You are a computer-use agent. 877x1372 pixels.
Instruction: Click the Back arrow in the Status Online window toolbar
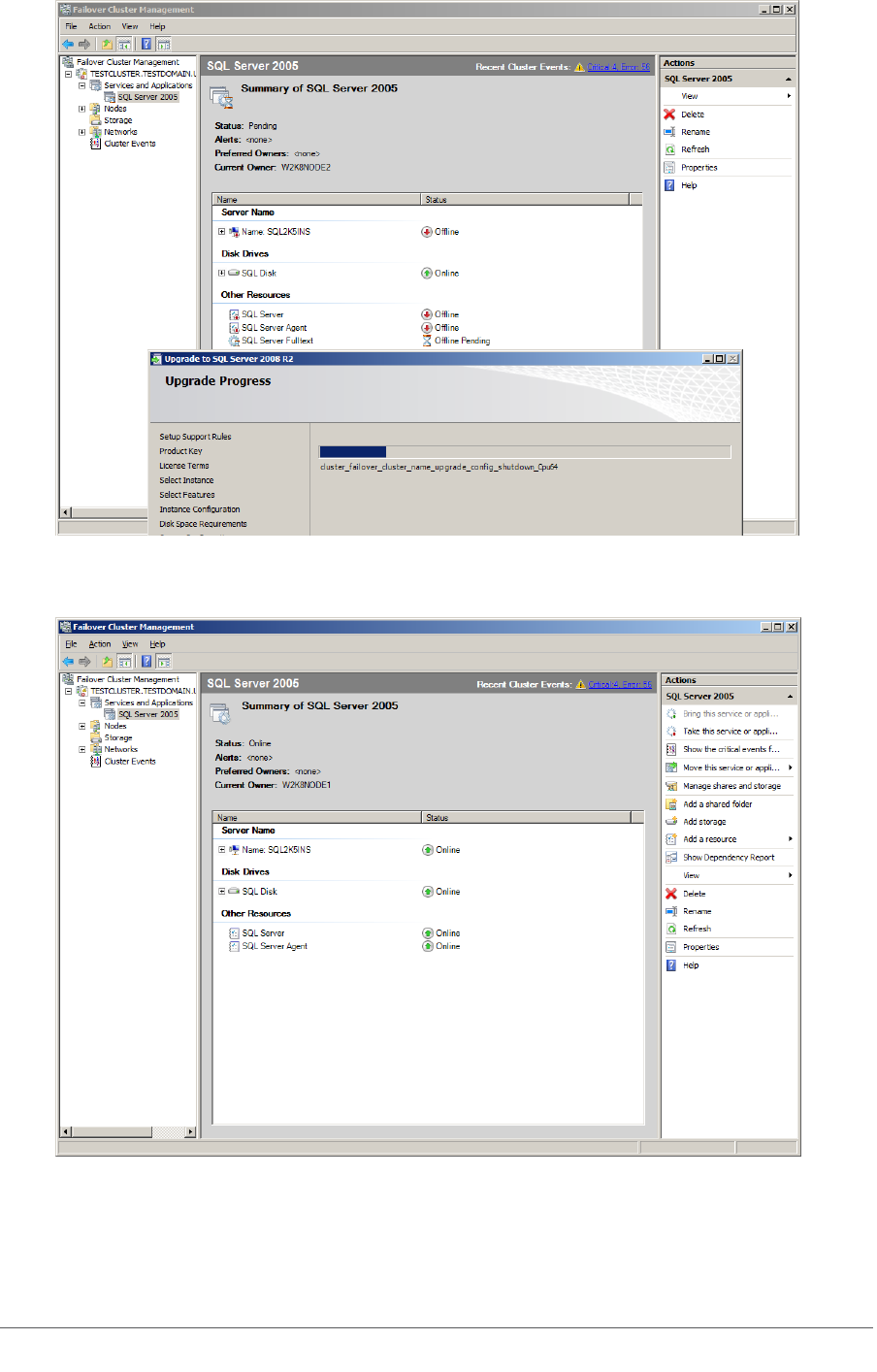(x=68, y=662)
